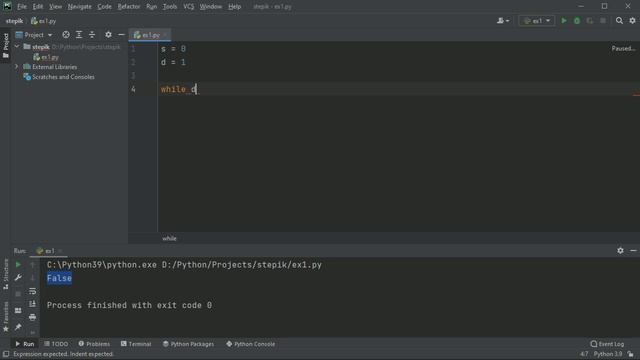Expand External Libraries node
Image resolution: width=640 pixels, height=360 pixels.
(x=17, y=66)
